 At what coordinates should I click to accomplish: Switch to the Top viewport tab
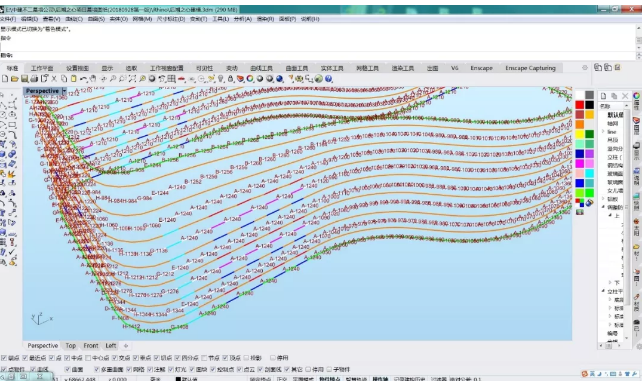(x=71, y=346)
